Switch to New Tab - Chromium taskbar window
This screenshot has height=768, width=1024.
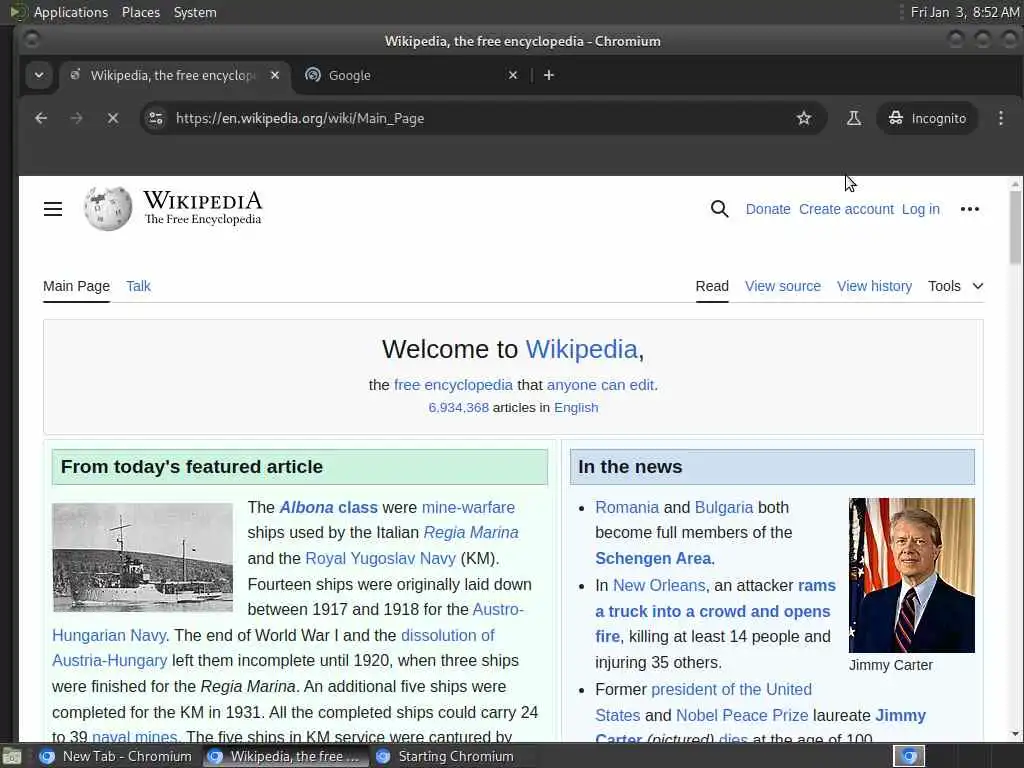click(x=116, y=756)
